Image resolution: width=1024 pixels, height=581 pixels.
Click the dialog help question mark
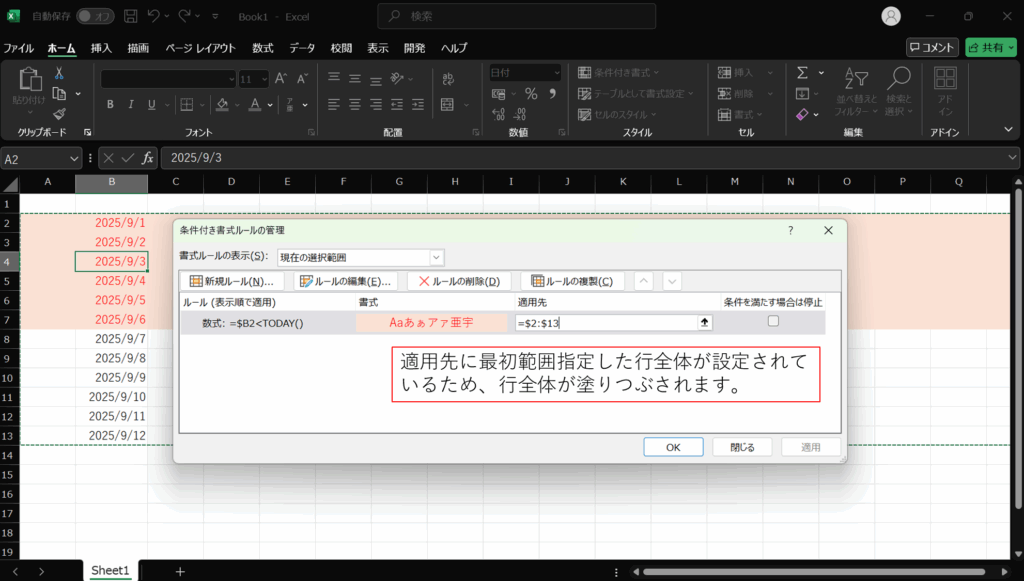click(x=790, y=230)
